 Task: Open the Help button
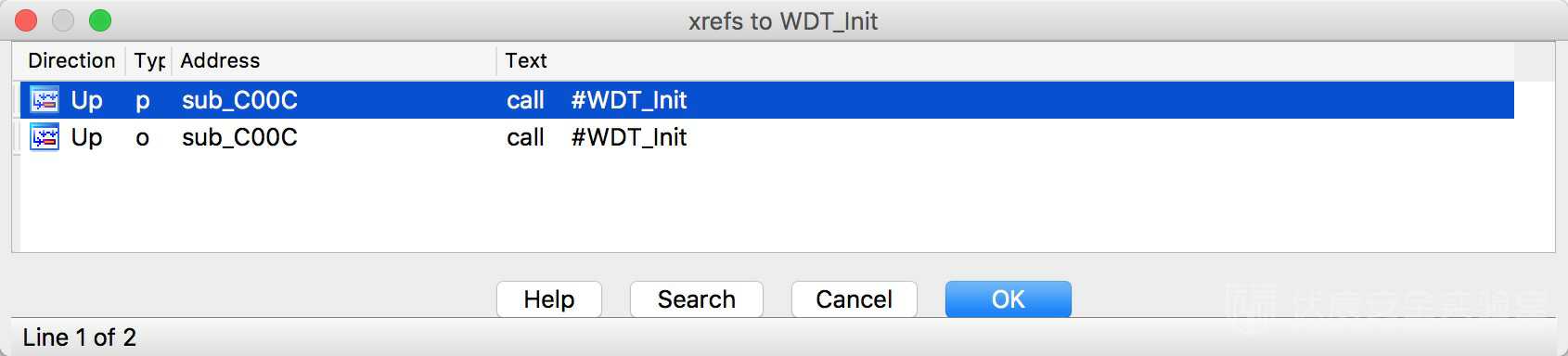coord(549,299)
